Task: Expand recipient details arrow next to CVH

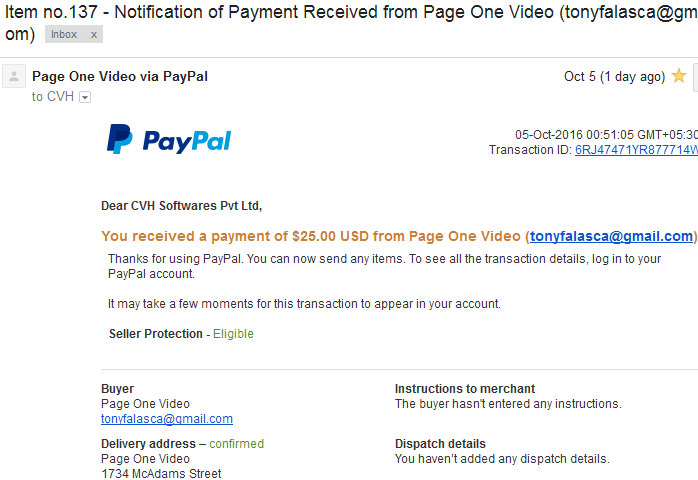Action: coord(85,97)
